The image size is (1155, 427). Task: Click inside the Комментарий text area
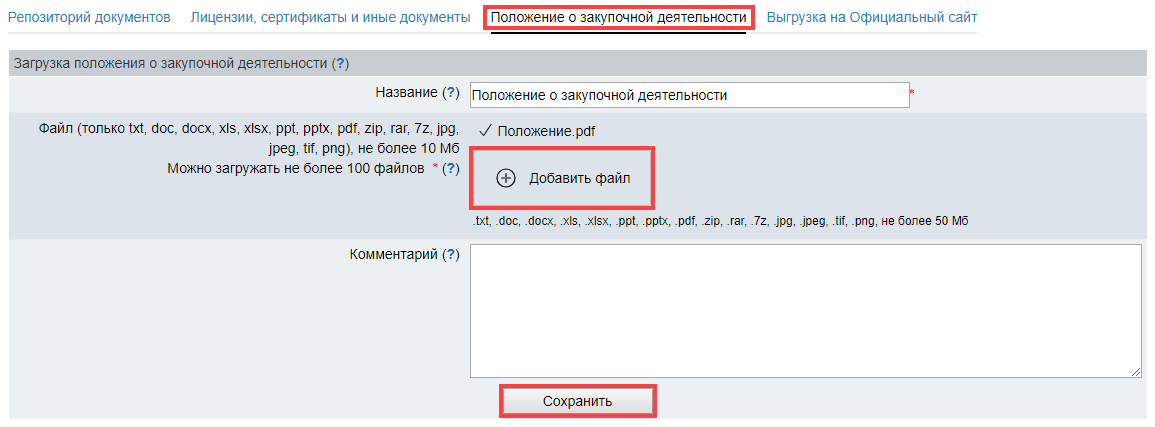point(805,310)
